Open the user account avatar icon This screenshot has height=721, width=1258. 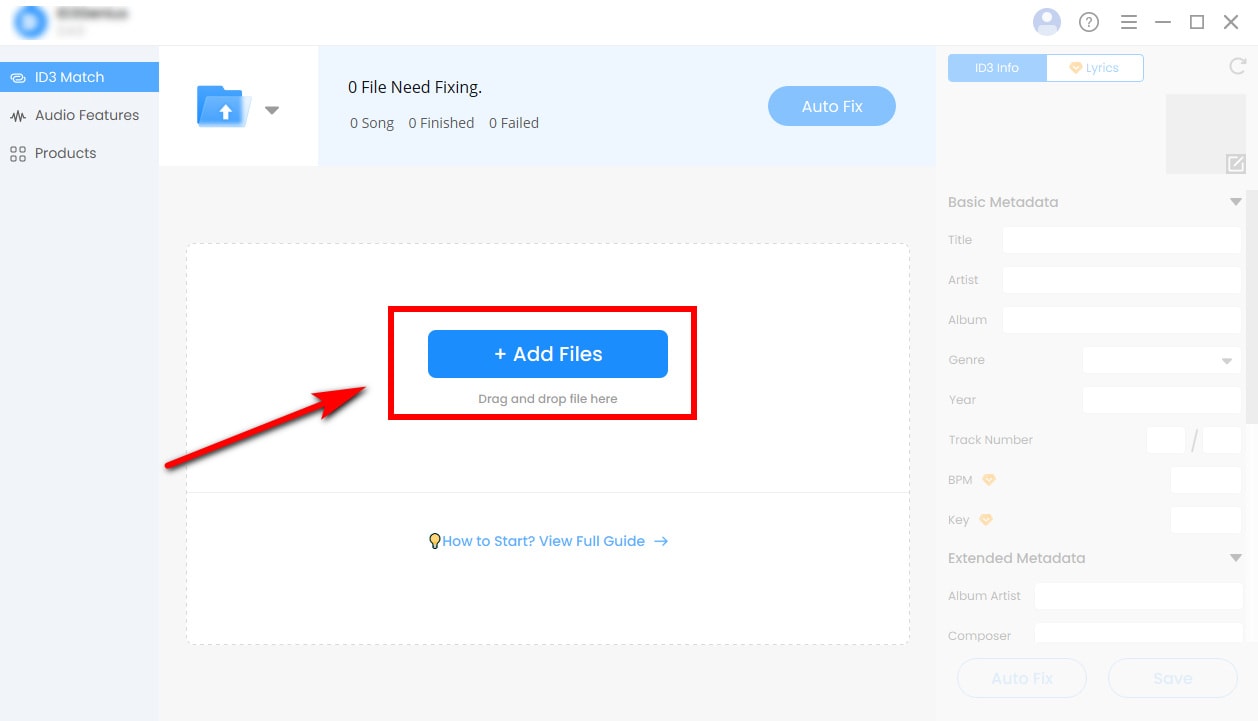coord(1047,21)
